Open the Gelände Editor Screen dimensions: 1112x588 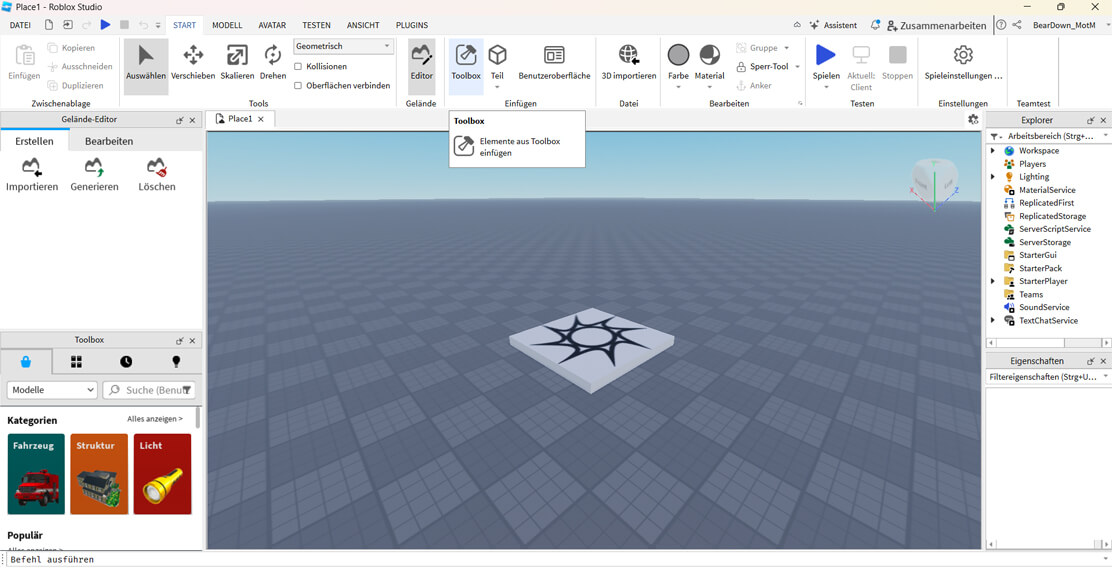click(x=421, y=64)
